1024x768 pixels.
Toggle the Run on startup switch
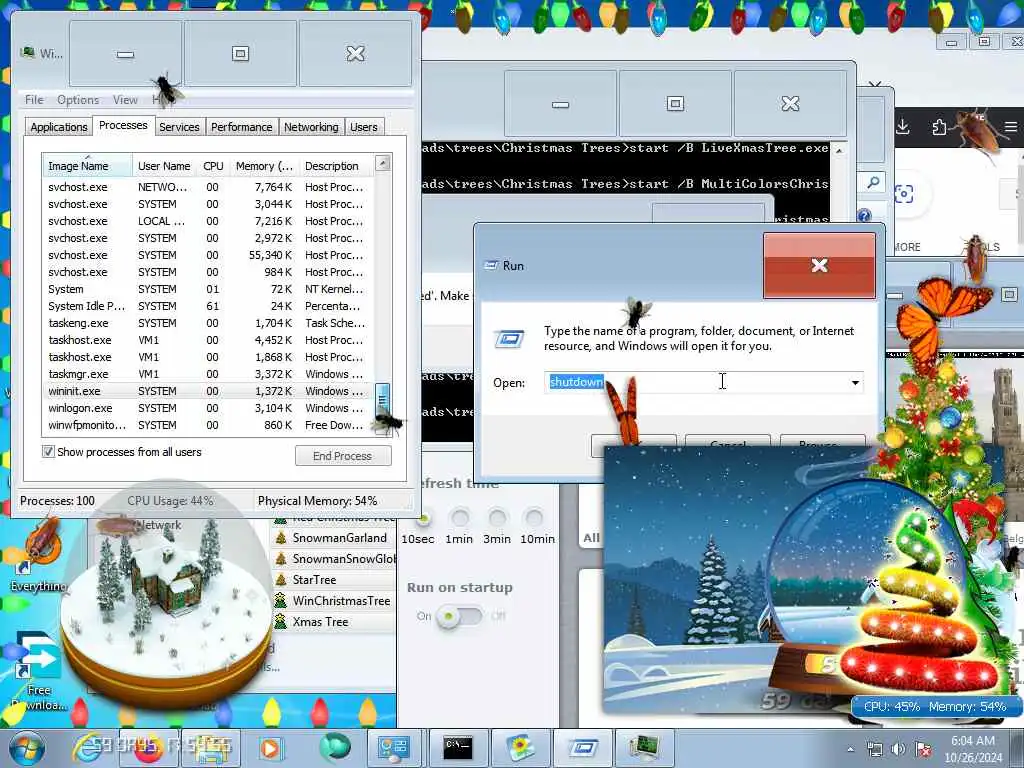(x=459, y=616)
